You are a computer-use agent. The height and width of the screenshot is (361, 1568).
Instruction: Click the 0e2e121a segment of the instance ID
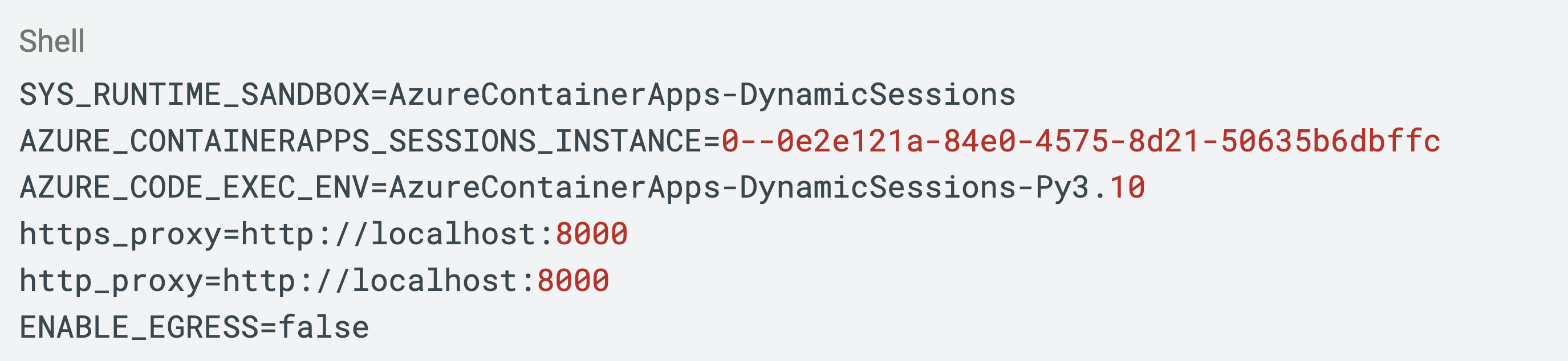pos(850,141)
